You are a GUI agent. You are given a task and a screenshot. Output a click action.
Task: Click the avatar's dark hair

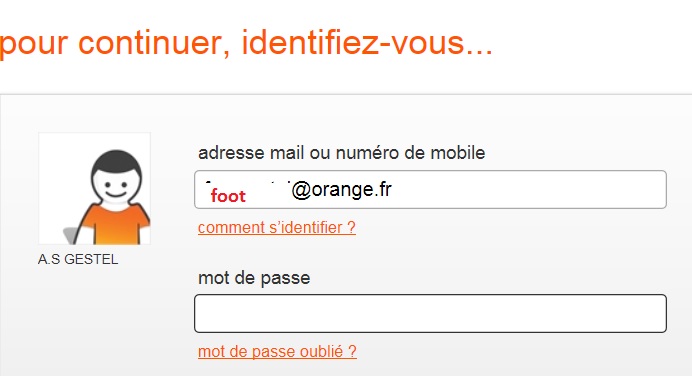point(116,159)
